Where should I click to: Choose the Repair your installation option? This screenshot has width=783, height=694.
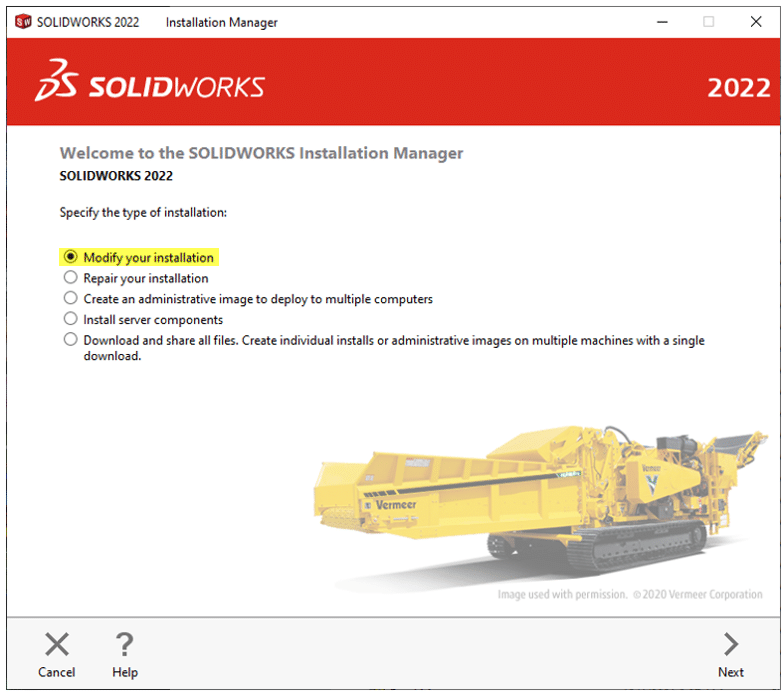[70, 278]
